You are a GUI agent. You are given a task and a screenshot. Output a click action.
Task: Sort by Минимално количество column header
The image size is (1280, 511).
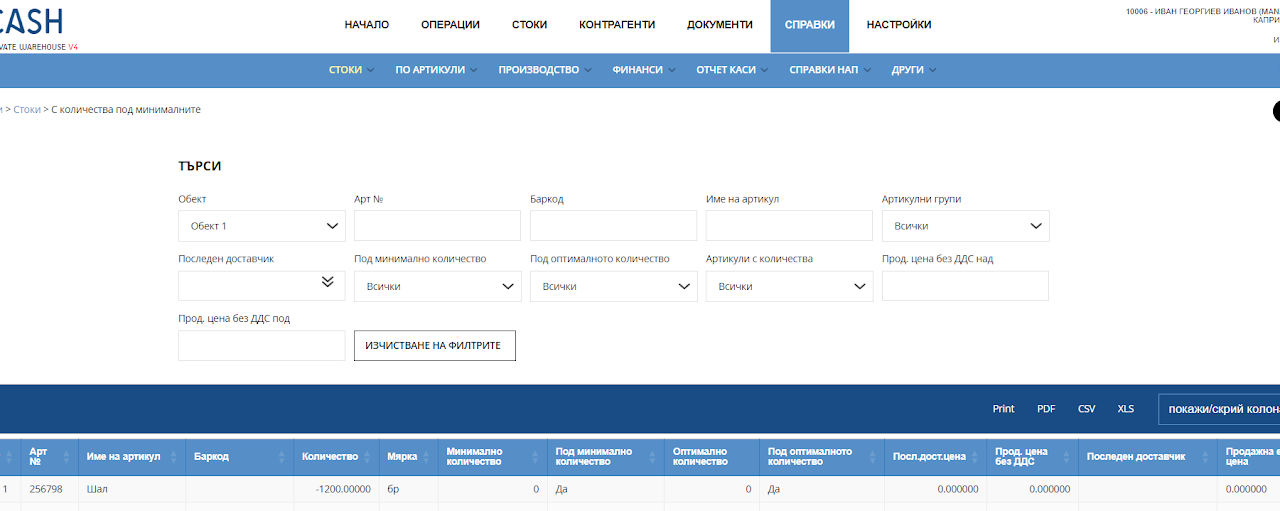tap(492, 456)
